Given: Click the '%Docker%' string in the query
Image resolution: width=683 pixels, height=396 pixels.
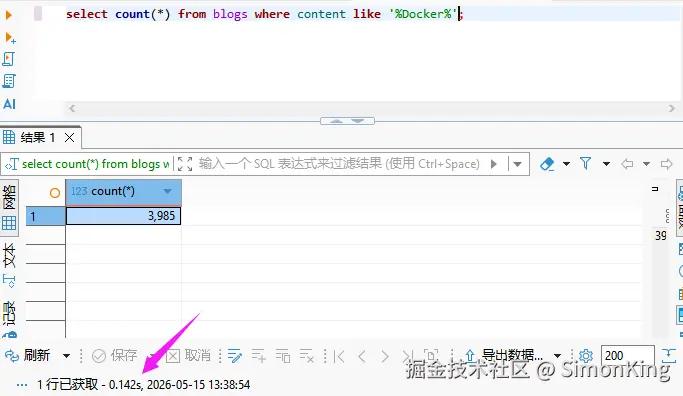Looking at the screenshot, I should (x=423, y=14).
